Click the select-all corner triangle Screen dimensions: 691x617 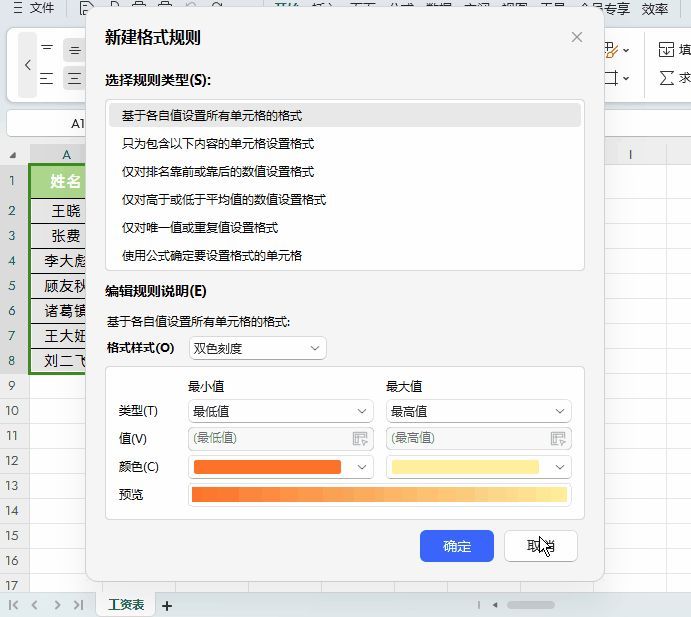[x=13, y=155]
